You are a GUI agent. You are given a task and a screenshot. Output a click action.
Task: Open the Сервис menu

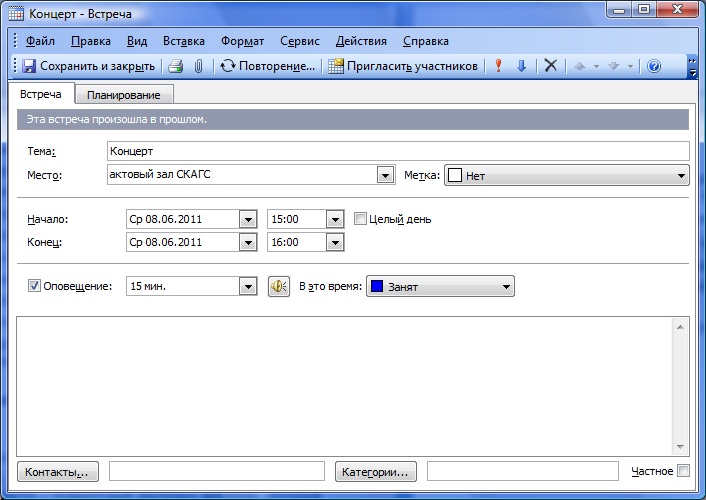pos(300,41)
